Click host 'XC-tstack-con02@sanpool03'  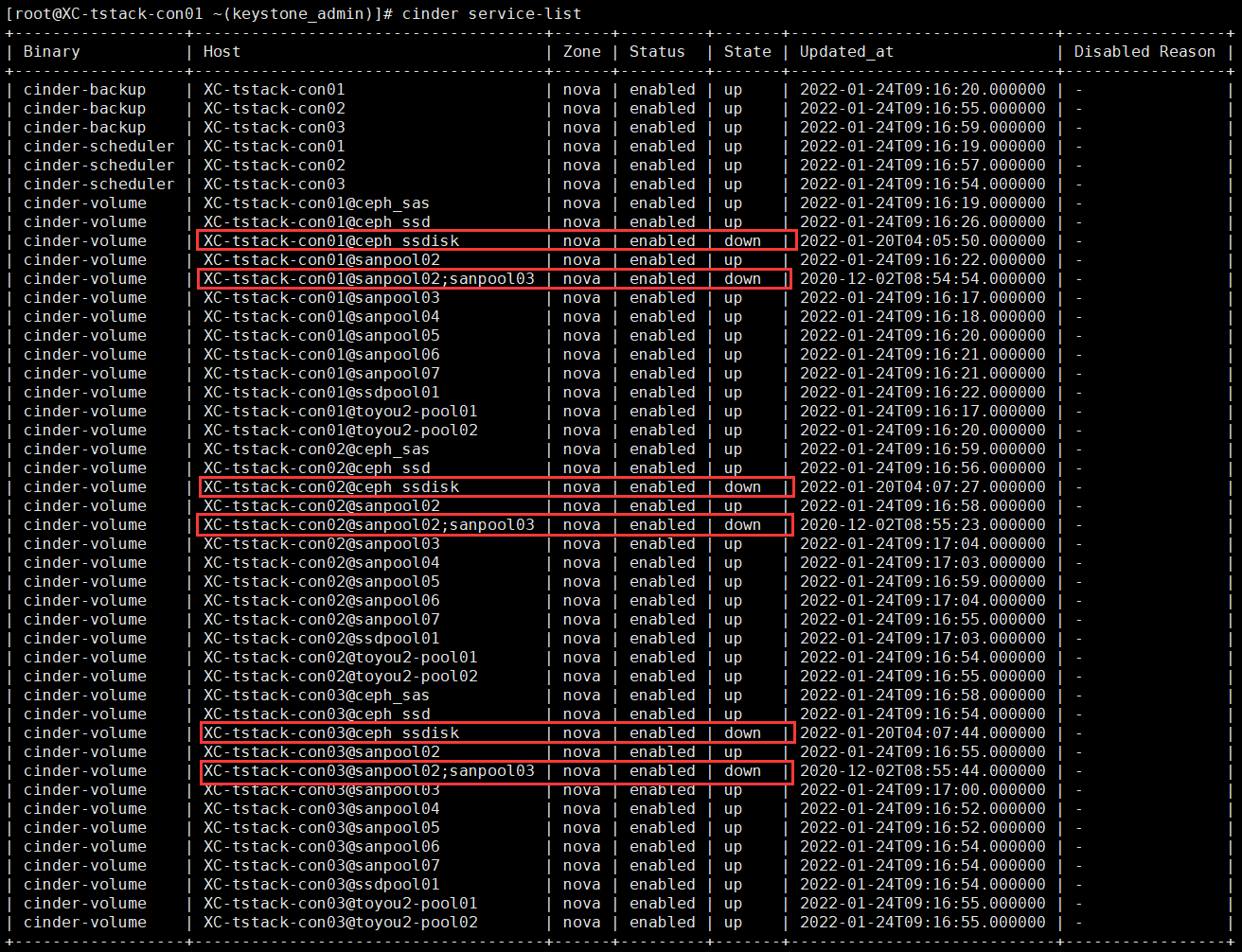point(321,544)
